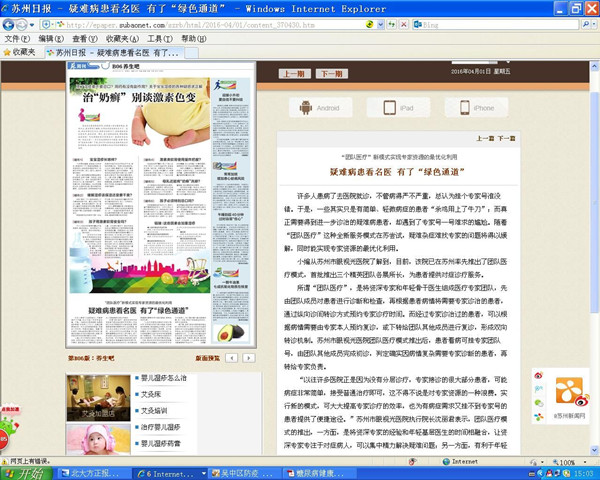Click the Weibo share icon on right sidebar
This screenshot has height=480, width=600.
pos(537,375)
